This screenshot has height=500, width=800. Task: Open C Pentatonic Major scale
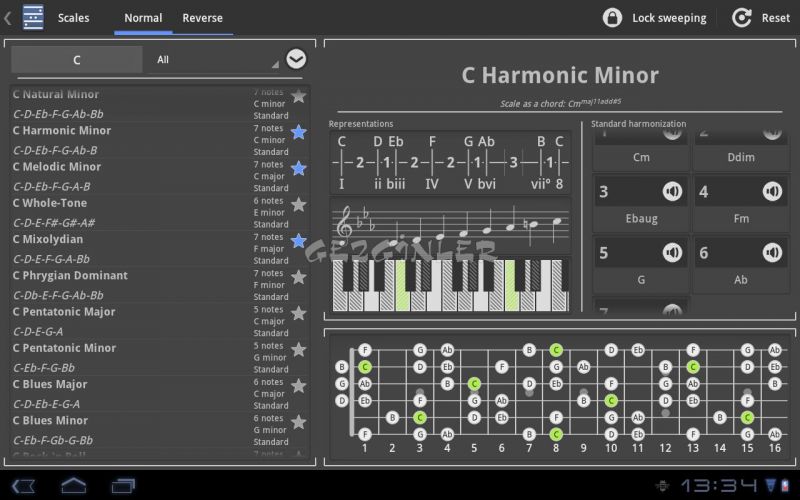click(x=160, y=321)
